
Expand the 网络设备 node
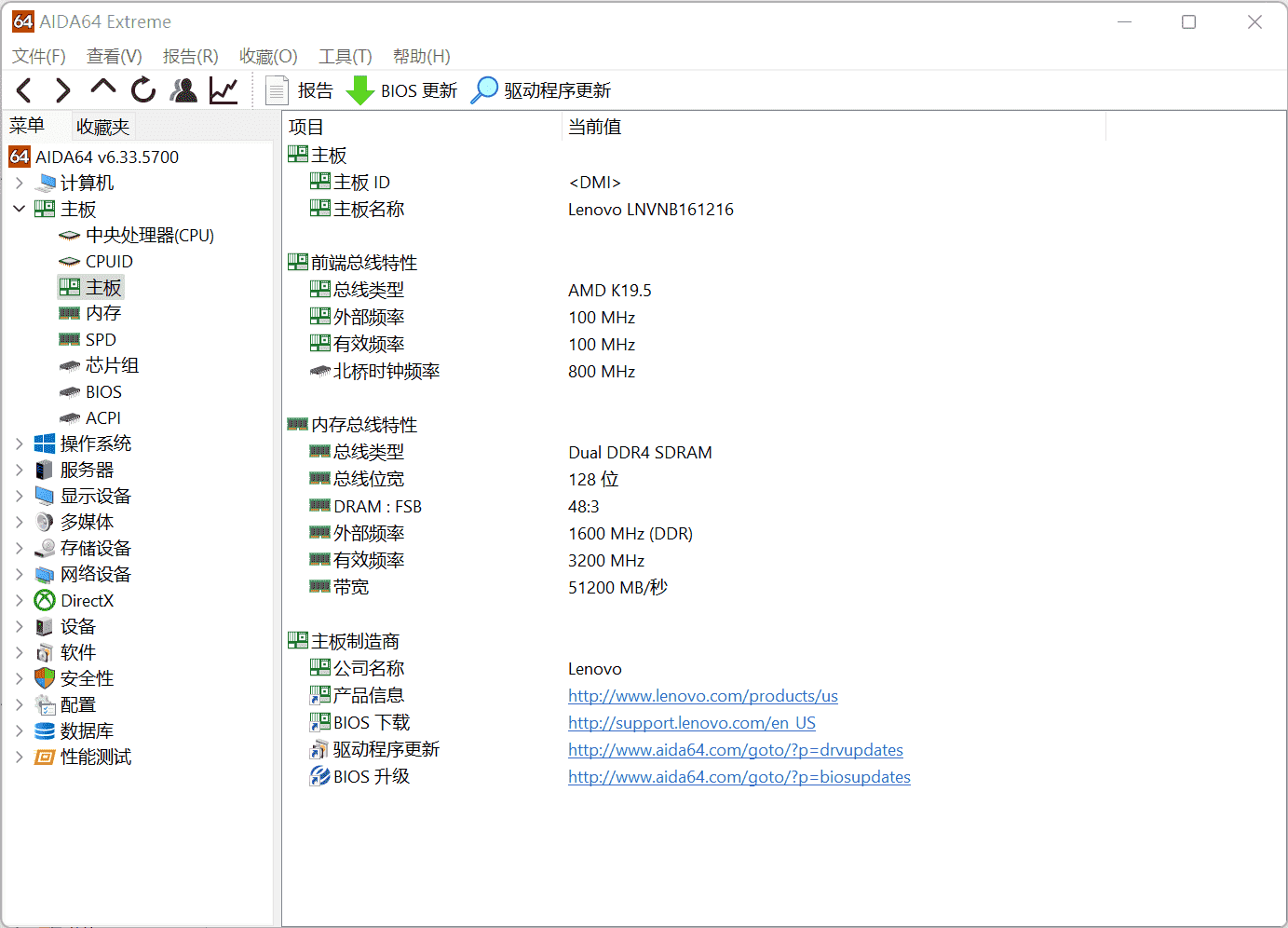click(x=20, y=574)
